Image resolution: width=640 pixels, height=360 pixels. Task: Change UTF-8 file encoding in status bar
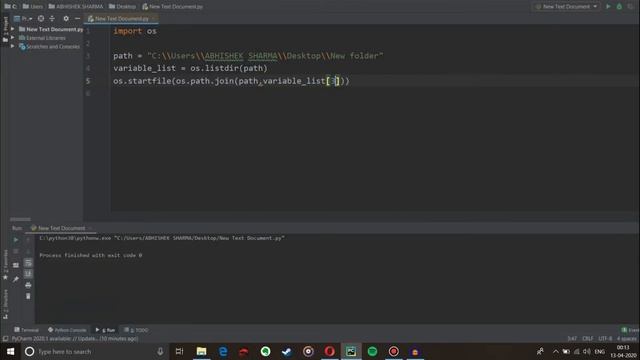click(605, 339)
